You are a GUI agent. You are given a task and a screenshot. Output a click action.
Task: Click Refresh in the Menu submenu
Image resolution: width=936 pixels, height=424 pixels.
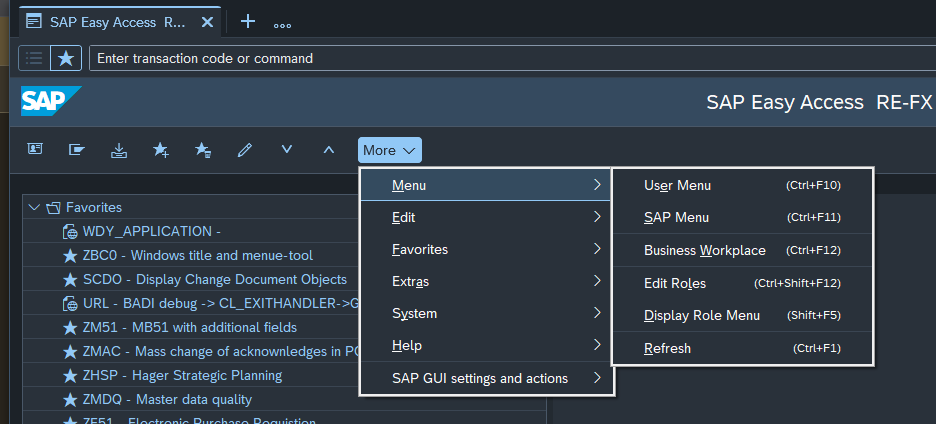coord(667,348)
